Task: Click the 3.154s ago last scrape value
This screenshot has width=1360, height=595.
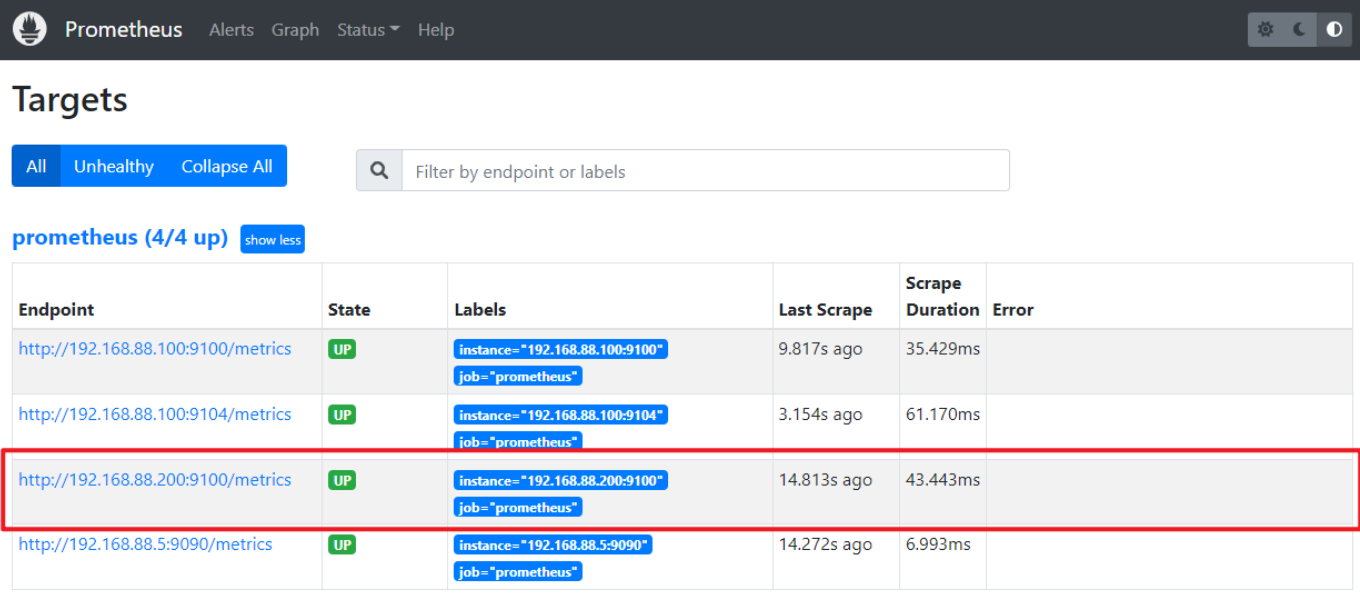Action: (820, 414)
